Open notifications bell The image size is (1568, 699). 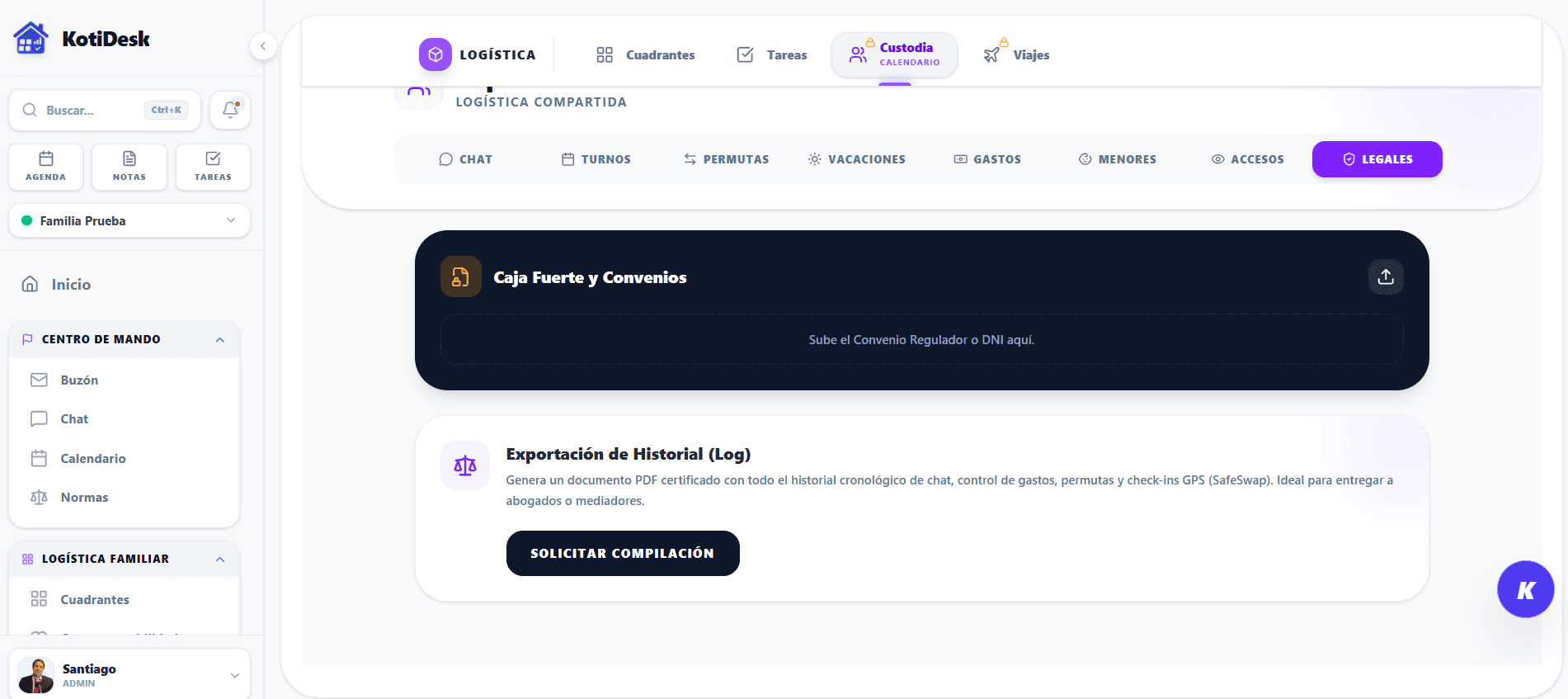[x=230, y=110]
